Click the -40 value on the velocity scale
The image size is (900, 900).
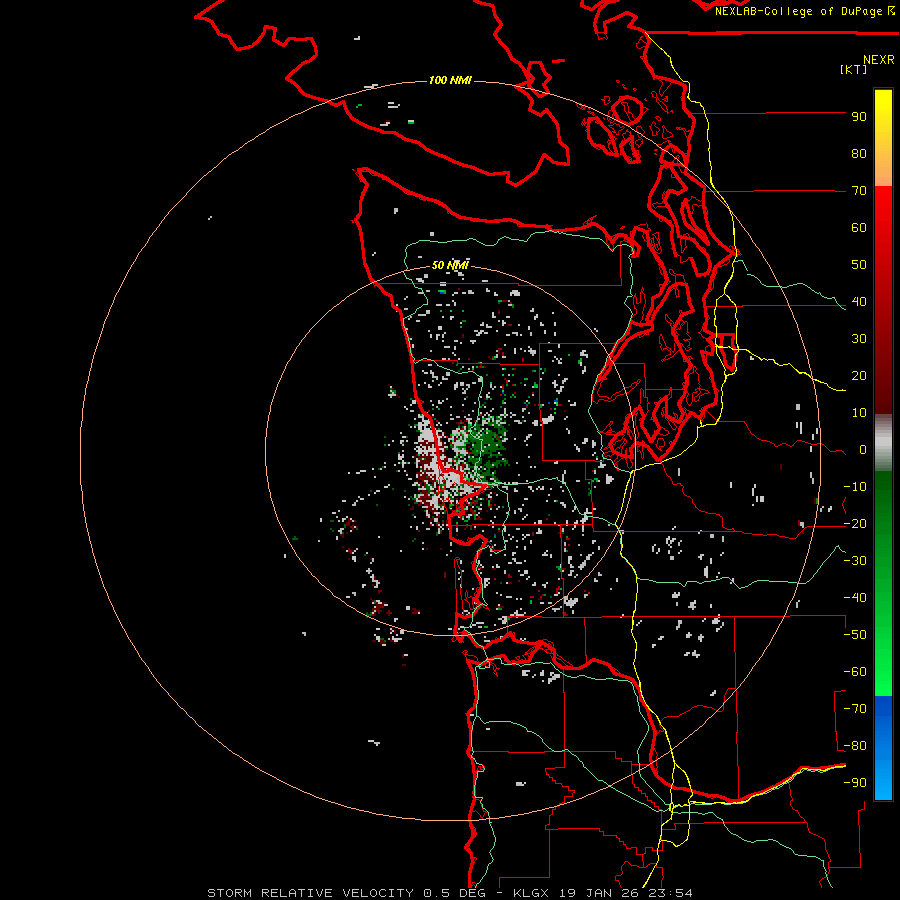[x=855, y=598]
